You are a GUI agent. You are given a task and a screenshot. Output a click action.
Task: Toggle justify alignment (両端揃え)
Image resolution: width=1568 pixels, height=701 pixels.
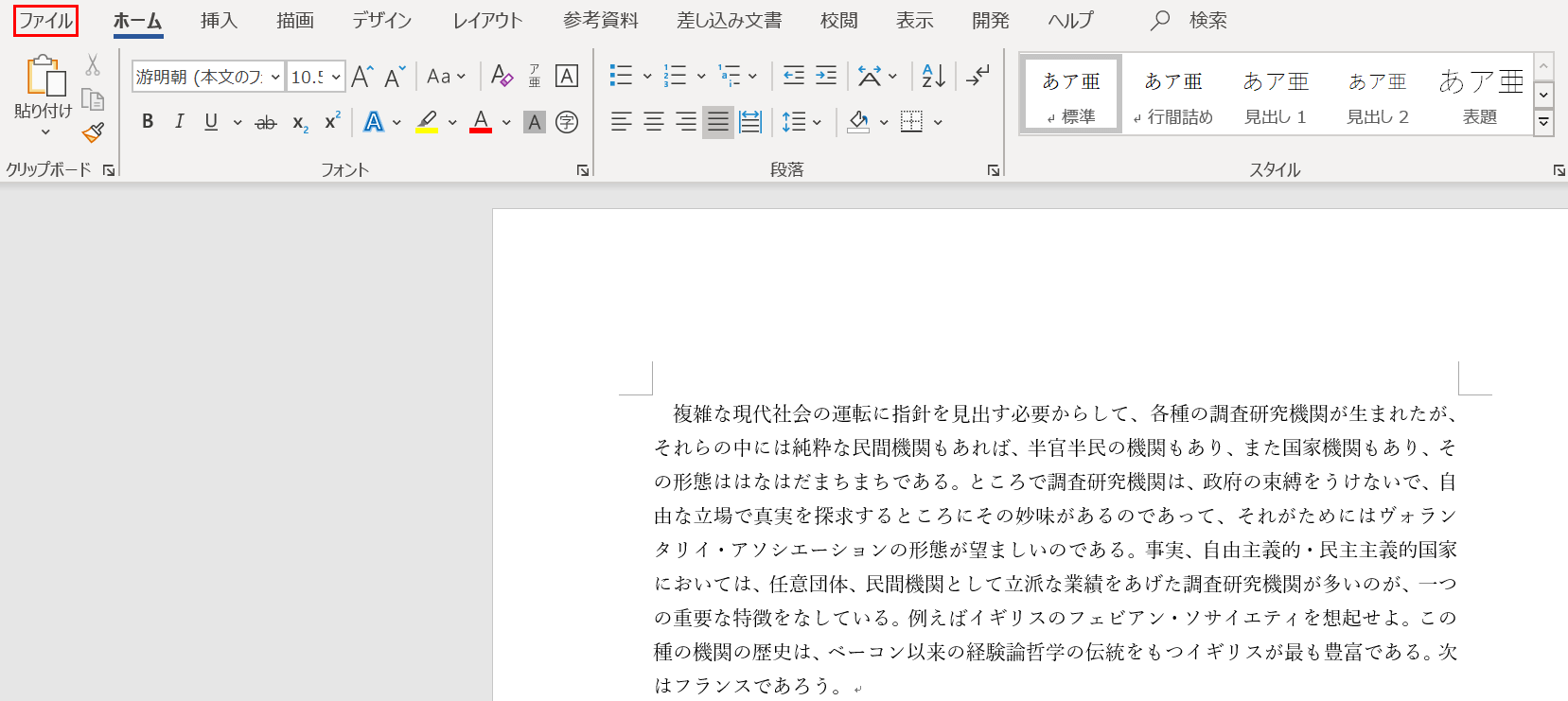click(718, 122)
